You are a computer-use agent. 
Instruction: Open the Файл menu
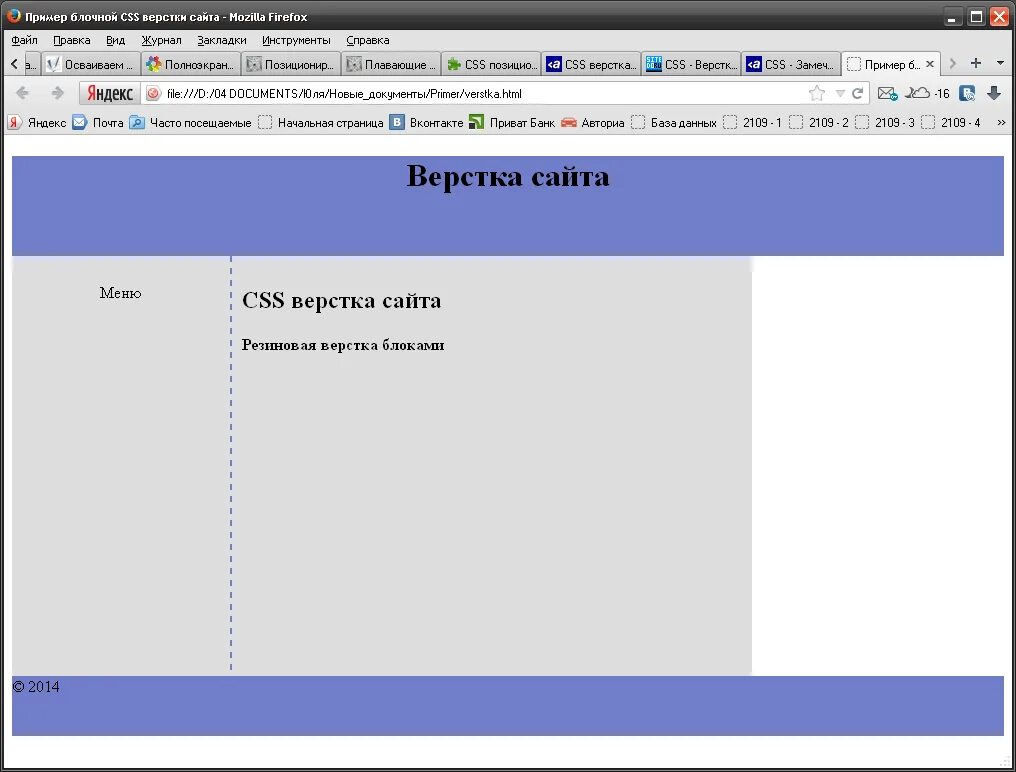coord(25,40)
